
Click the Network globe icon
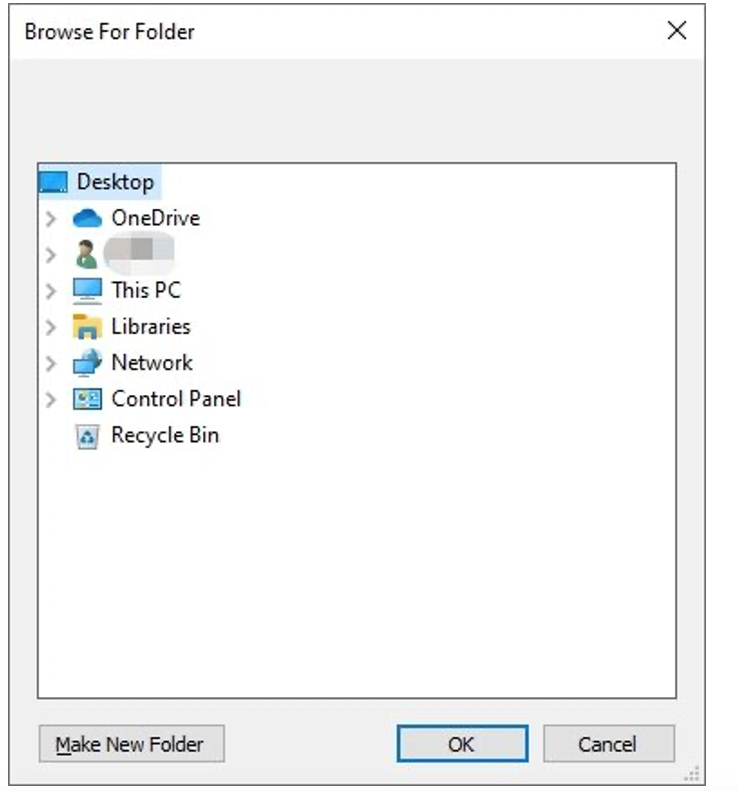[87, 363]
